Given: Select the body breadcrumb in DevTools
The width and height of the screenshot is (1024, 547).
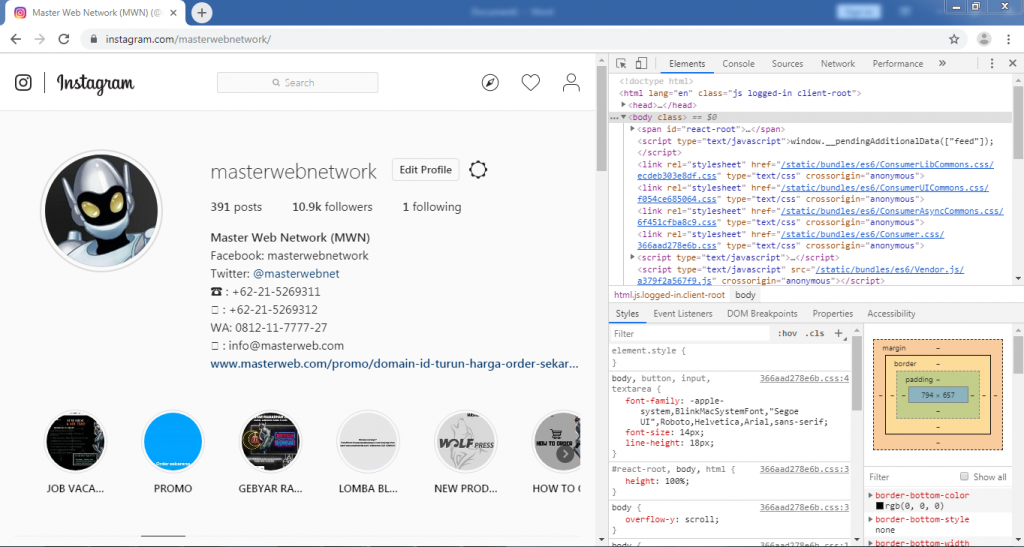Looking at the screenshot, I should coord(745,295).
